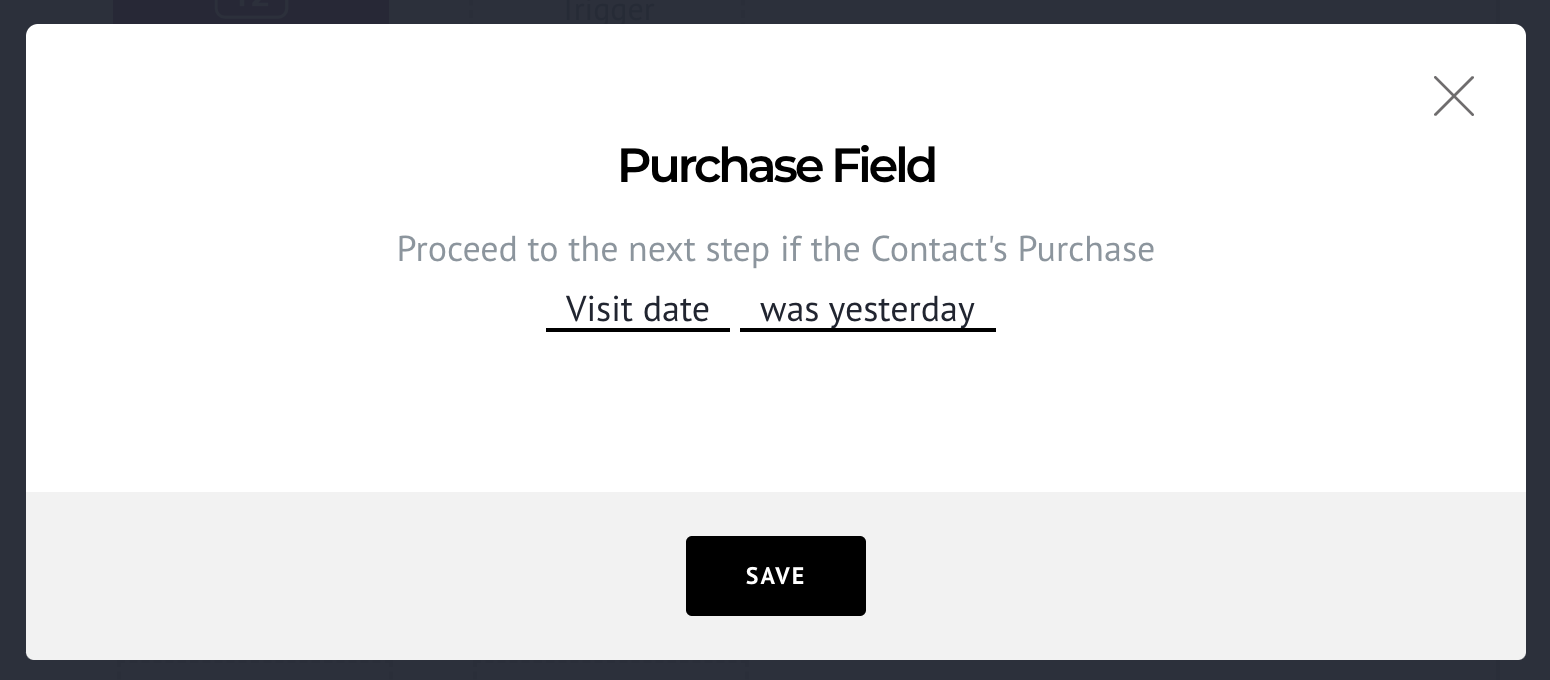Select the underlined Visit date selector
This screenshot has height=680, width=1550.
coord(638,310)
